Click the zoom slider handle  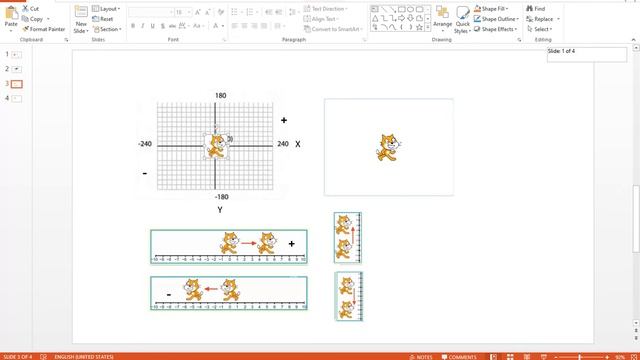[579, 357]
